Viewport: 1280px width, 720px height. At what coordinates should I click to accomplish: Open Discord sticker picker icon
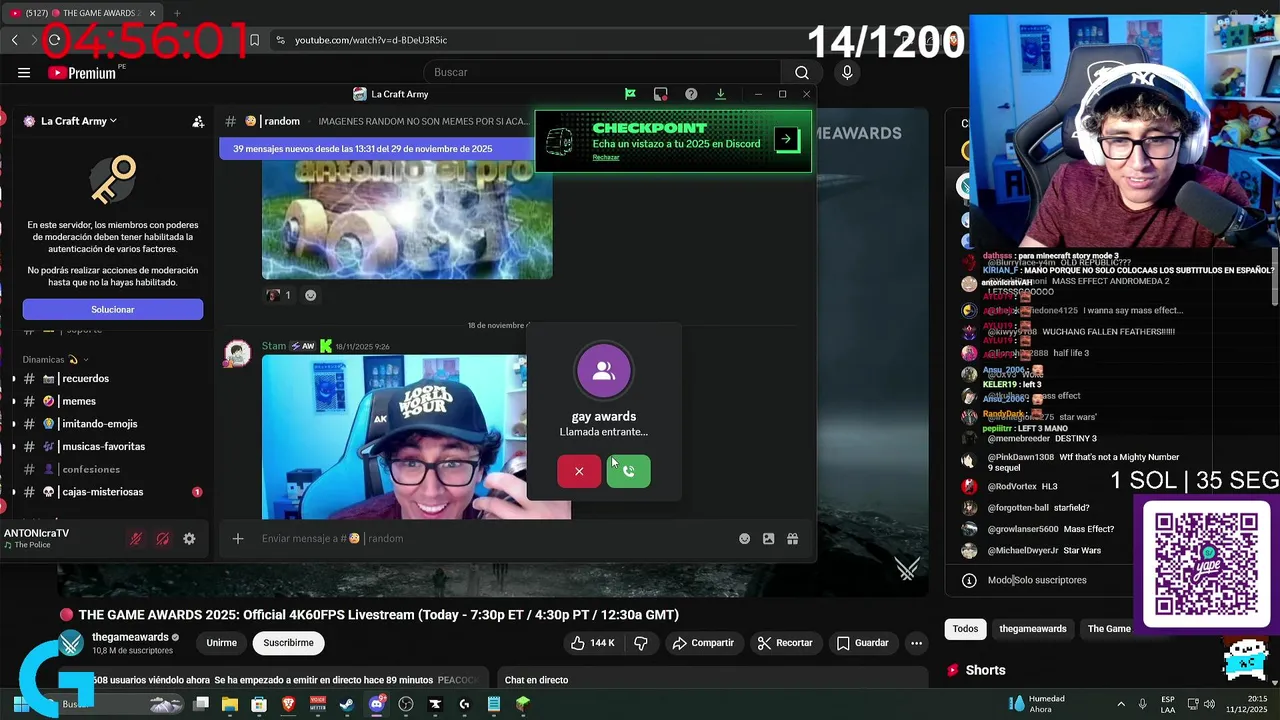768,539
